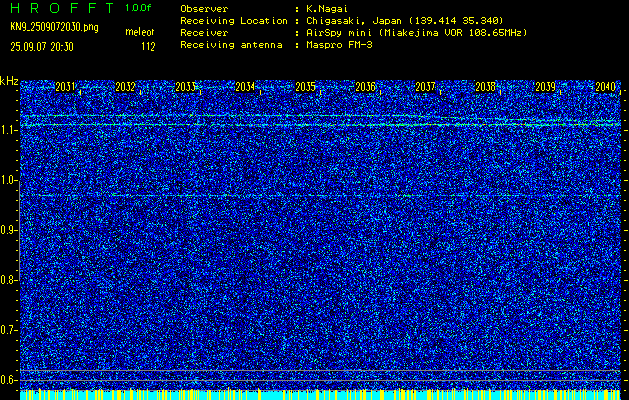The width and height of the screenshot is (629, 400).
Task: Click the 2038 time marker
Action: click(x=485, y=87)
